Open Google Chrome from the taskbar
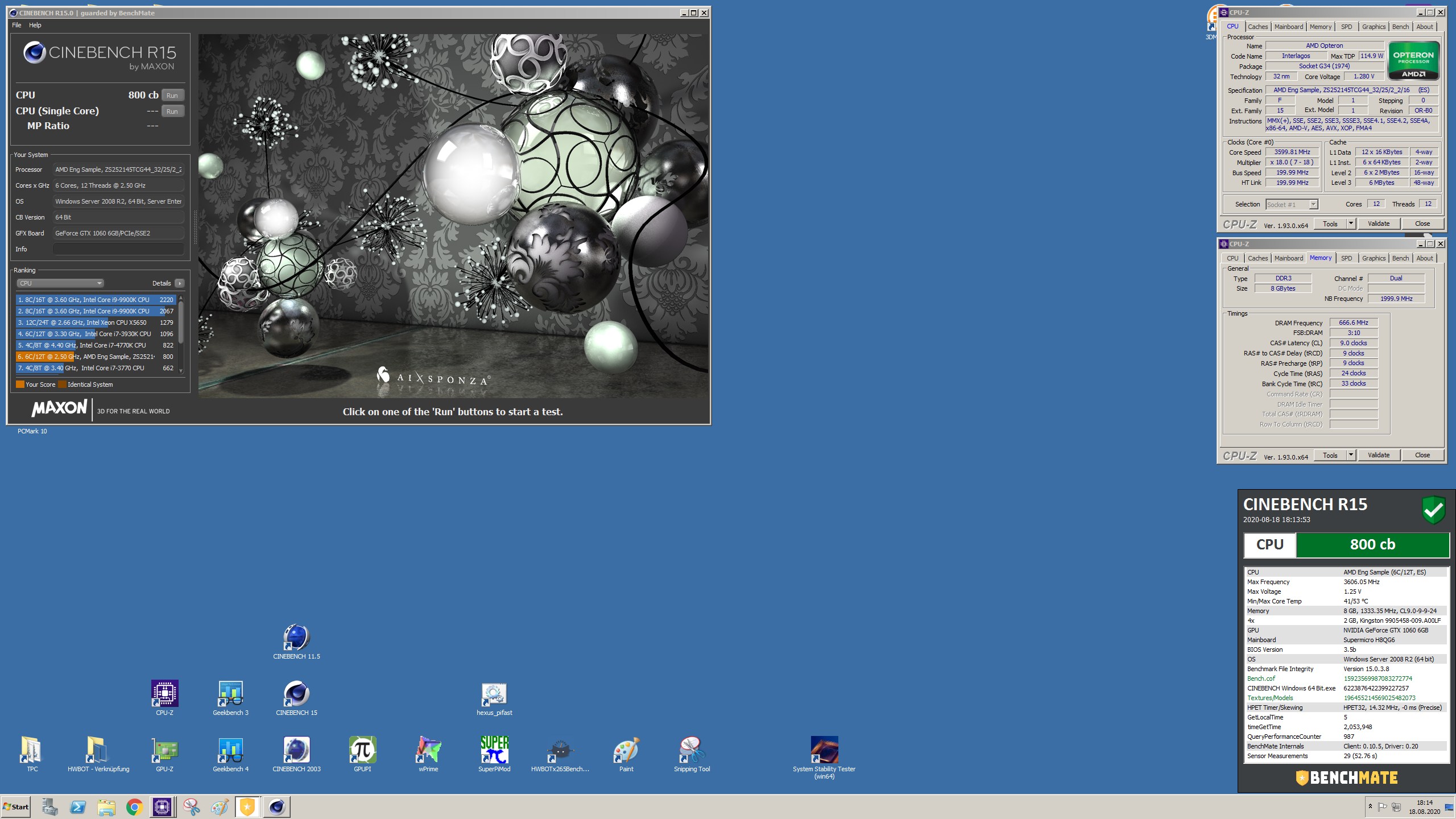Image resolution: width=1456 pixels, height=819 pixels. pos(134,806)
